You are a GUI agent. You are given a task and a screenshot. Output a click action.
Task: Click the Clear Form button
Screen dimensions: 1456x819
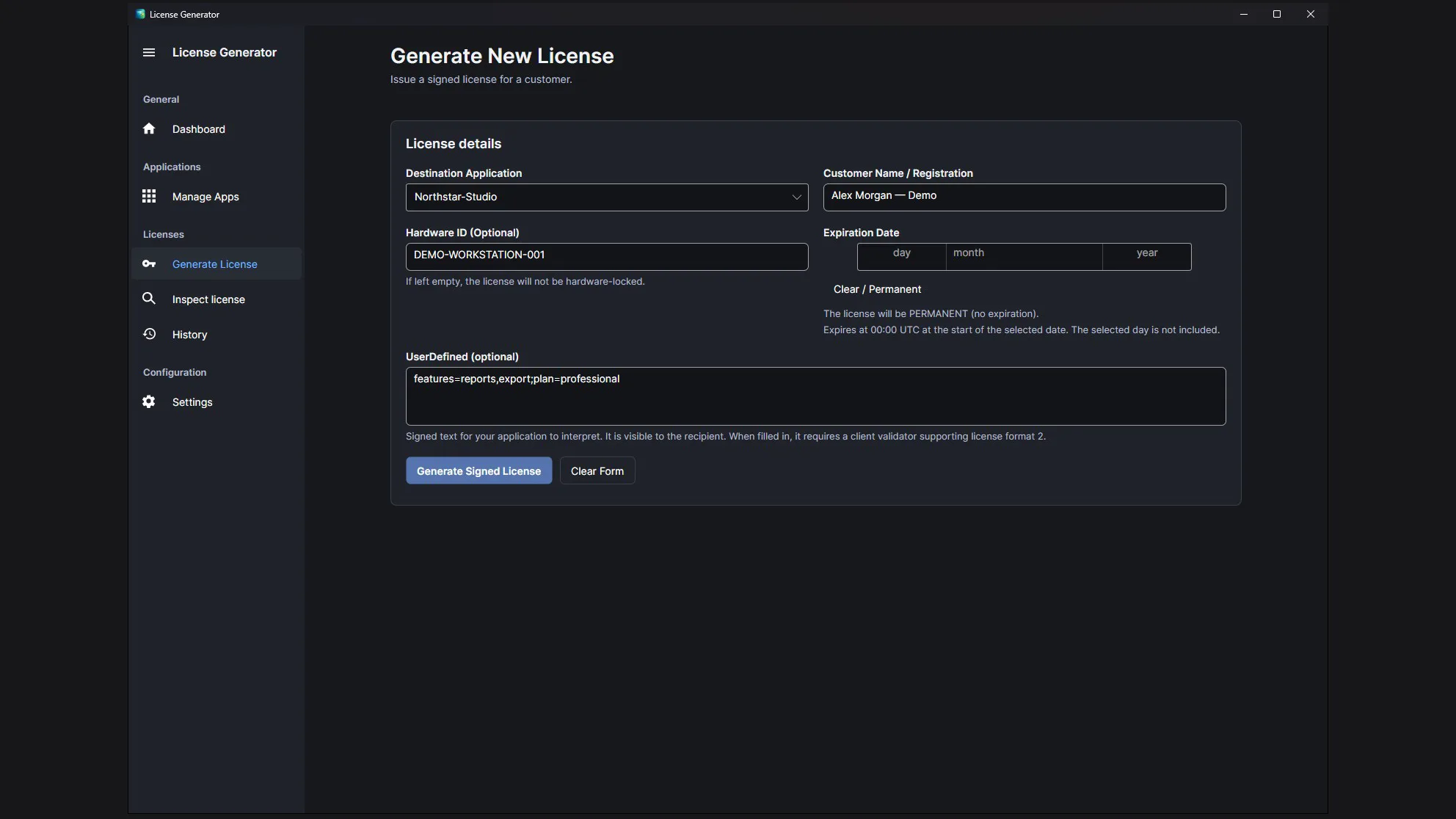tap(597, 471)
